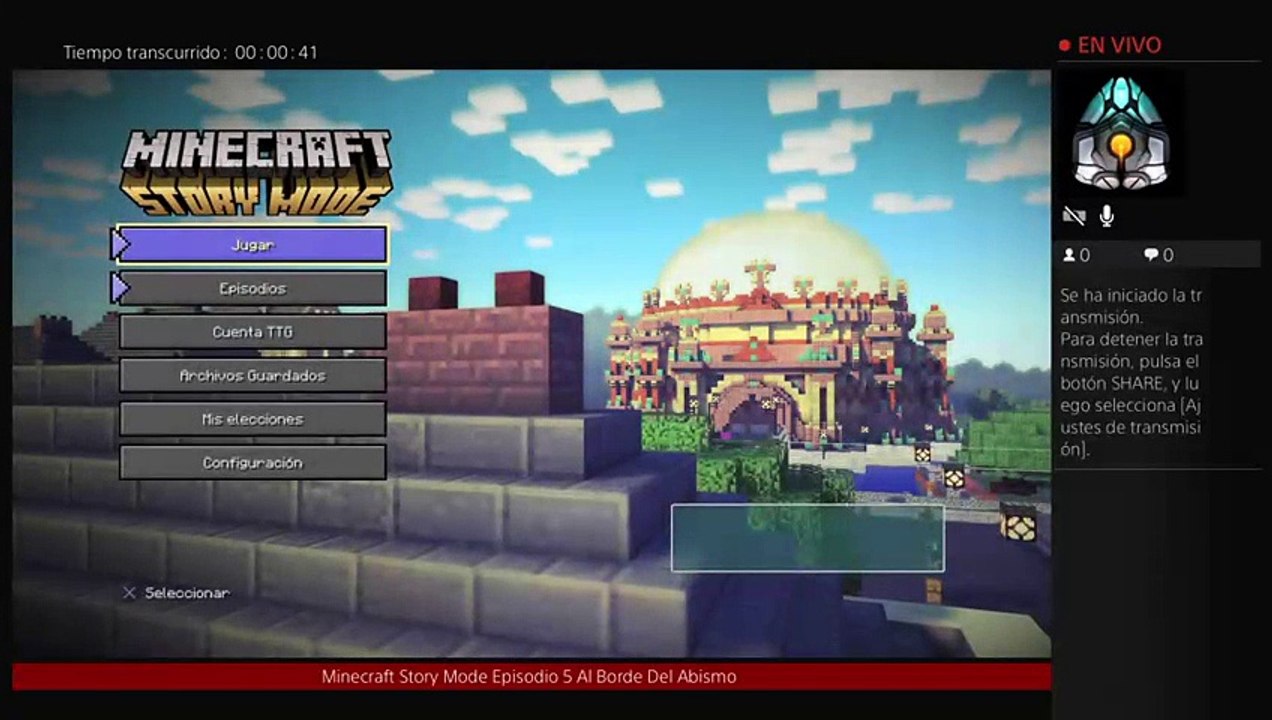Screen dimensions: 1272x720
Task: Toggle the microphone icon in broadcast panel
Action: (x=1107, y=215)
